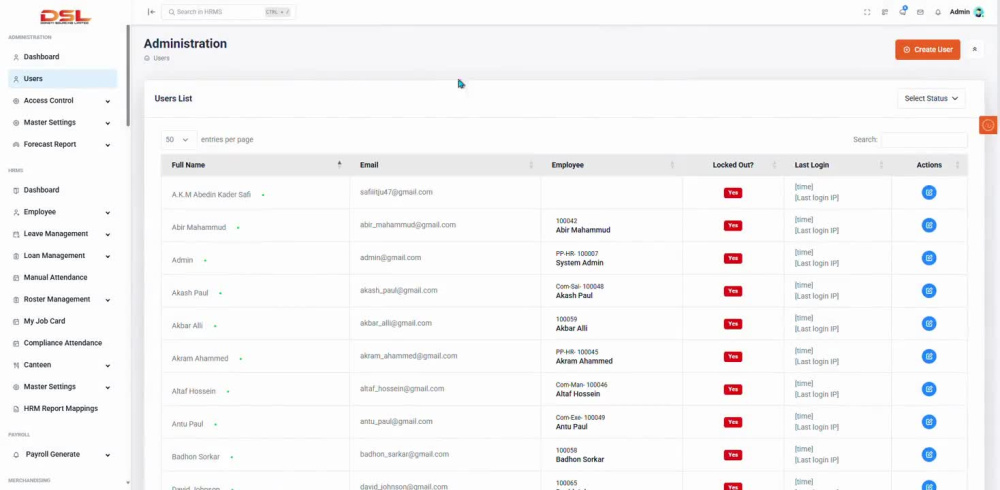Expand Leave Management menu

coord(62,234)
